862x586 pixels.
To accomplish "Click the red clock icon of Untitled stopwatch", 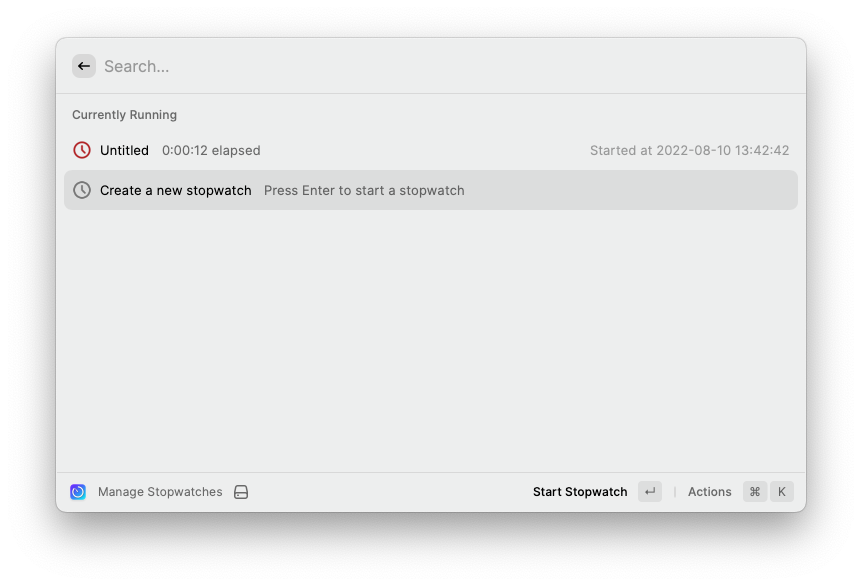I will [82, 150].
